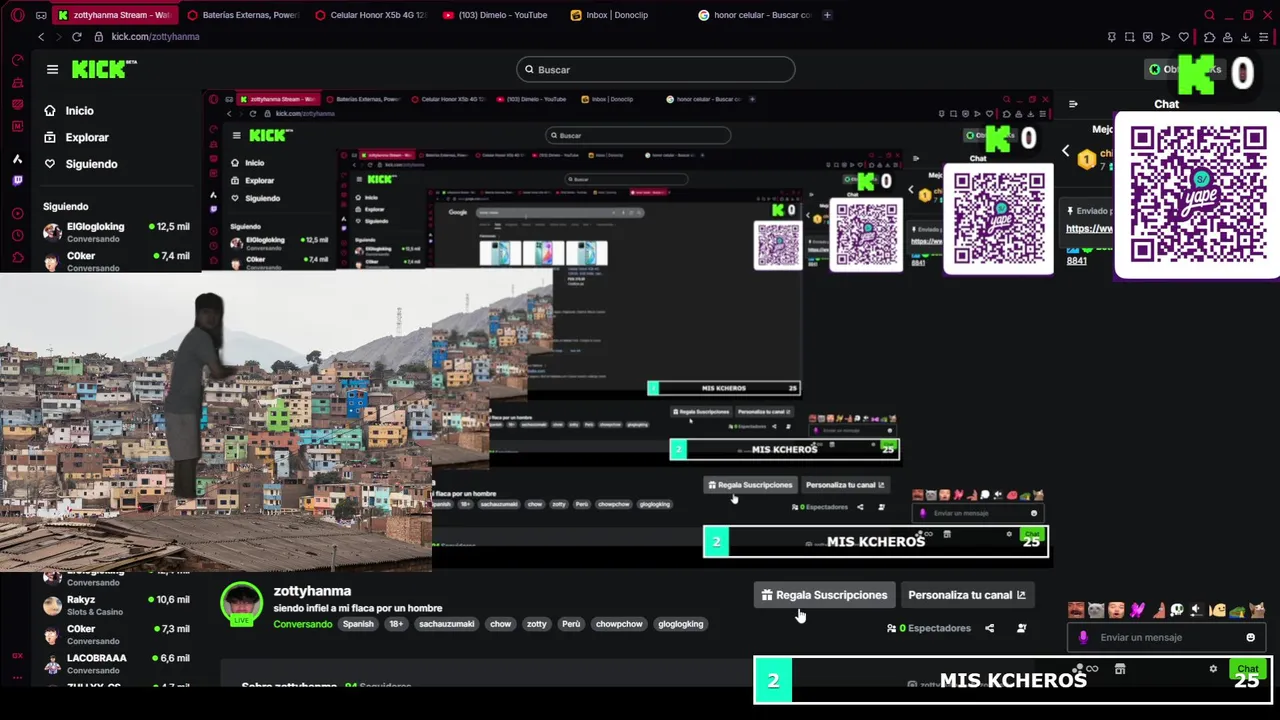1280x720 pixels.
Task: Open Opera main menu logo
Action: point(17,15)
